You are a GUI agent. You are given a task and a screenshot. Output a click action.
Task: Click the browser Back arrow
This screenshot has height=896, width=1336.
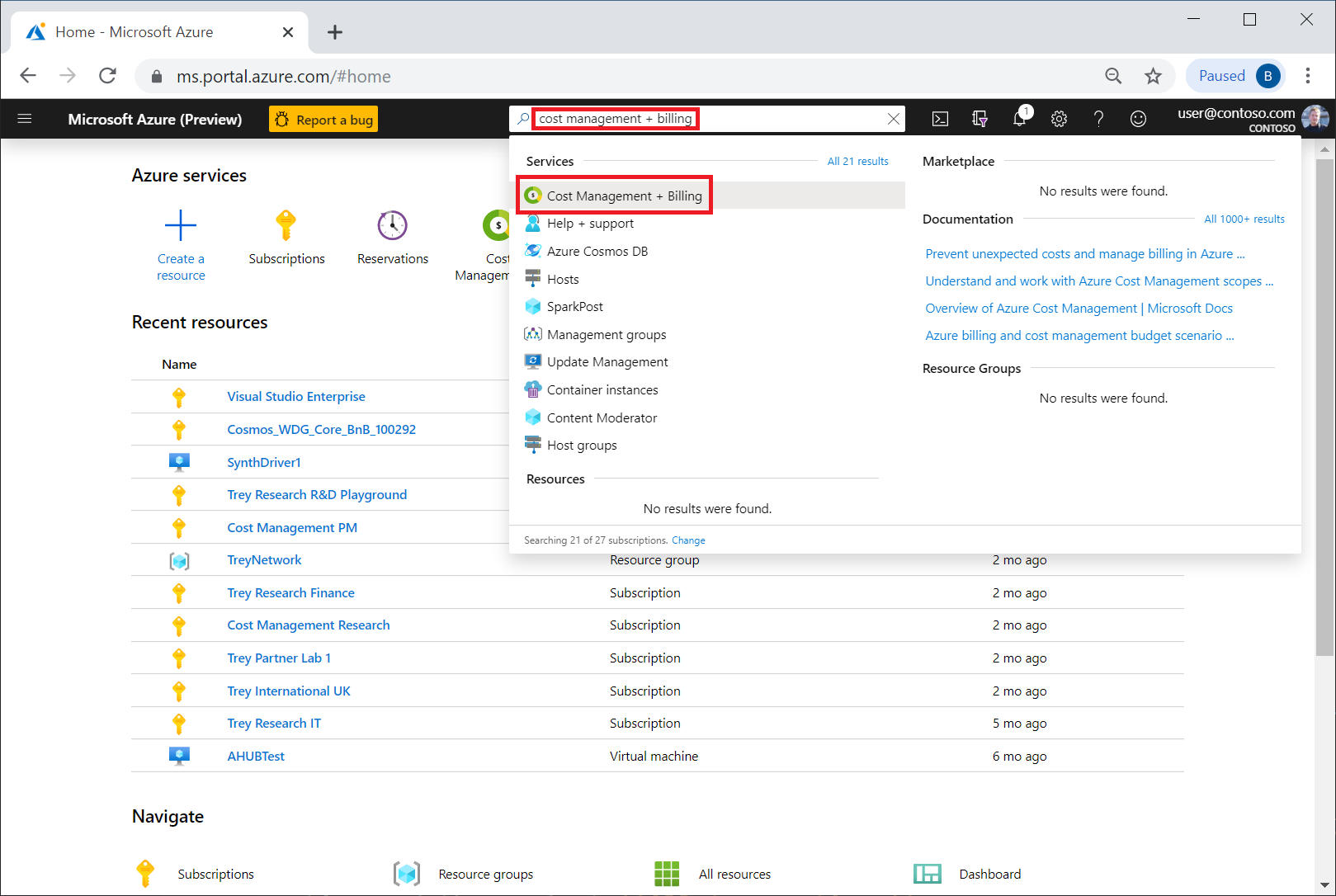(28, 76)
